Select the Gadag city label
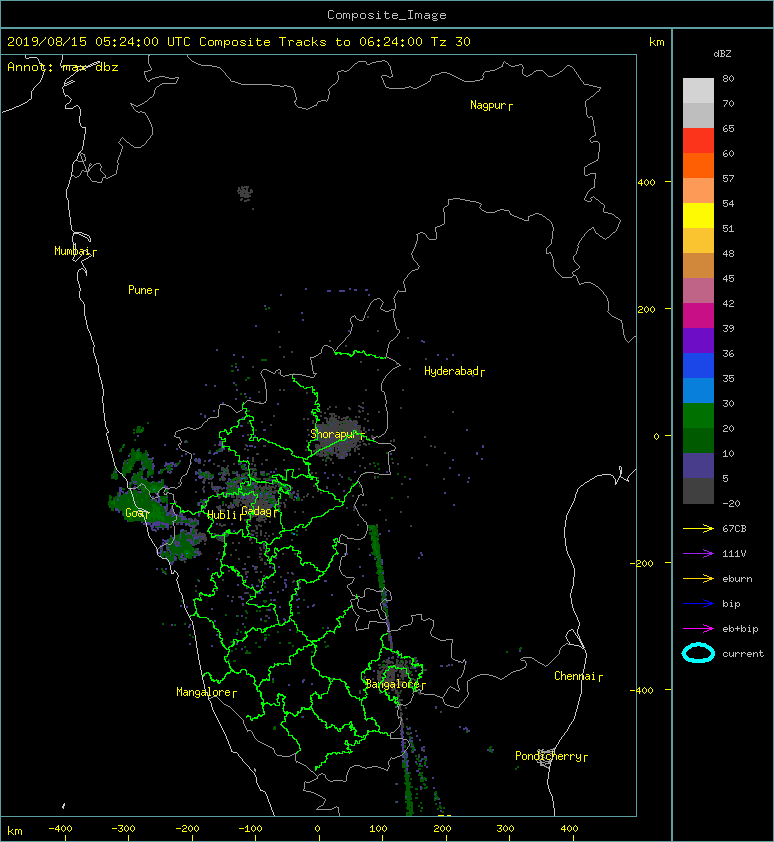 257,511
